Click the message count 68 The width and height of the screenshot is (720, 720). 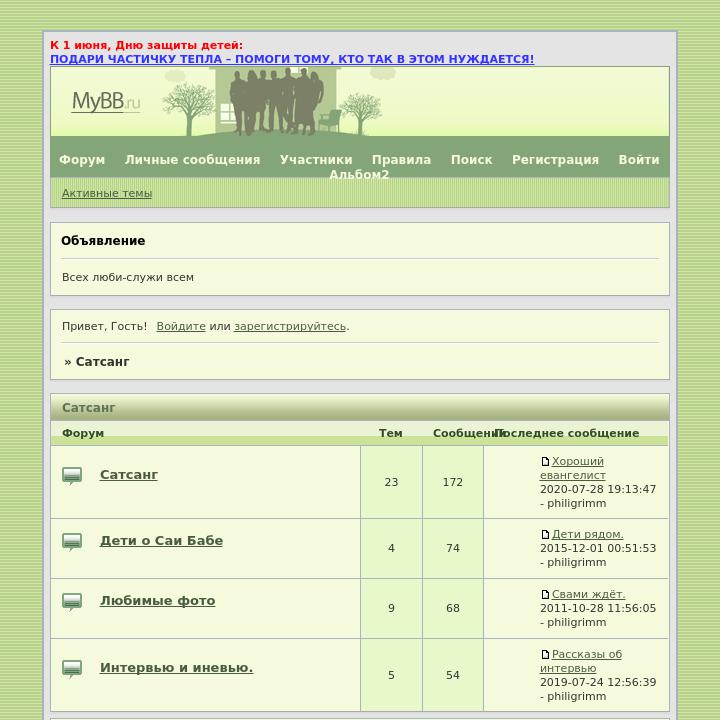453,608
